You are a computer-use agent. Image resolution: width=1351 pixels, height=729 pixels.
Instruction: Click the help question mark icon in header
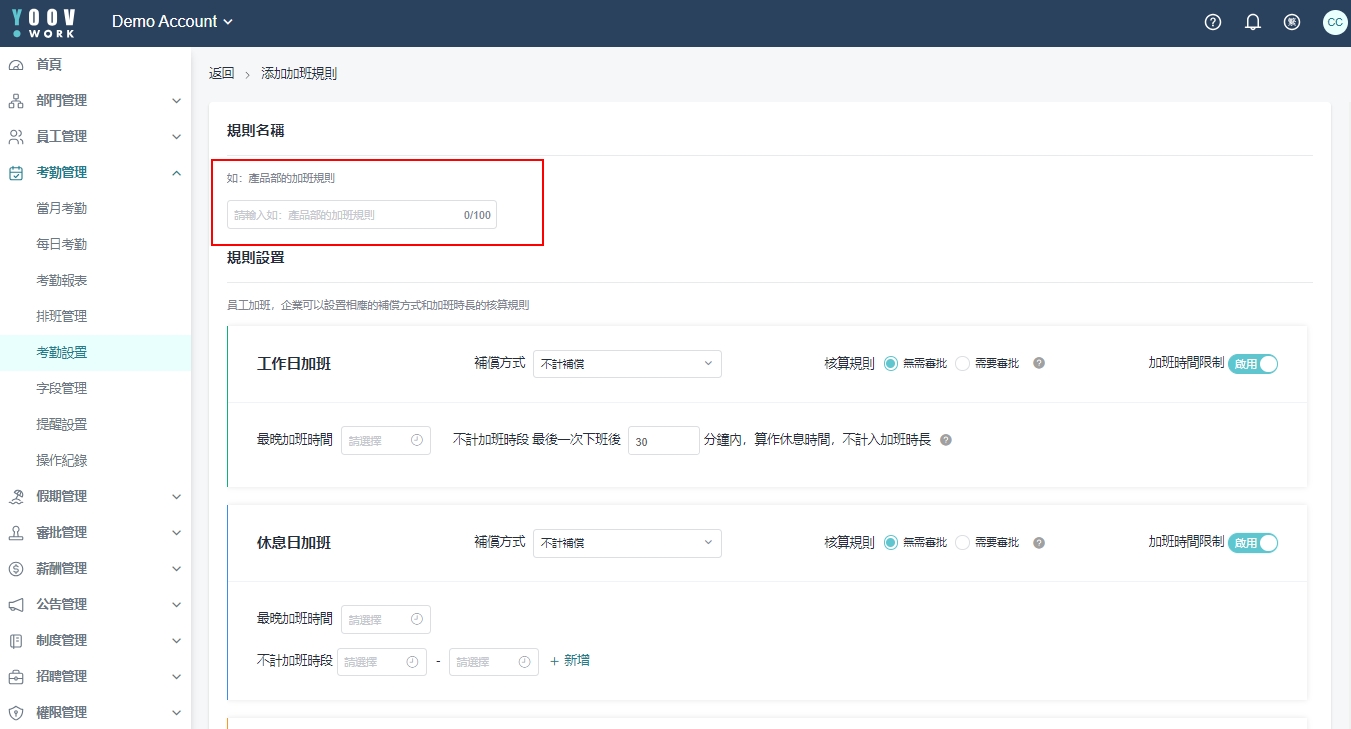1213,22
